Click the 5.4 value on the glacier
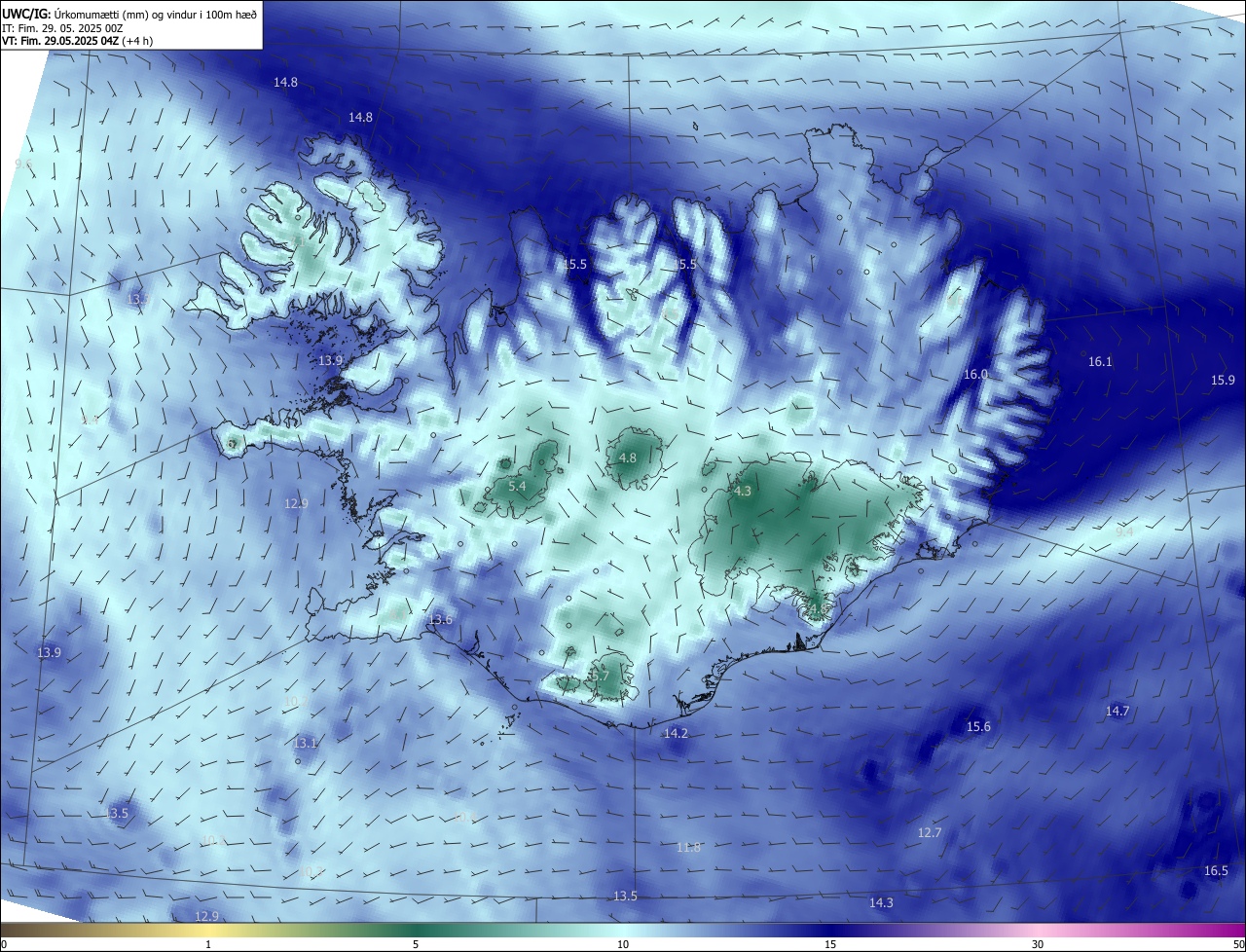This screenshot has width=1246, height=952. 517,486
